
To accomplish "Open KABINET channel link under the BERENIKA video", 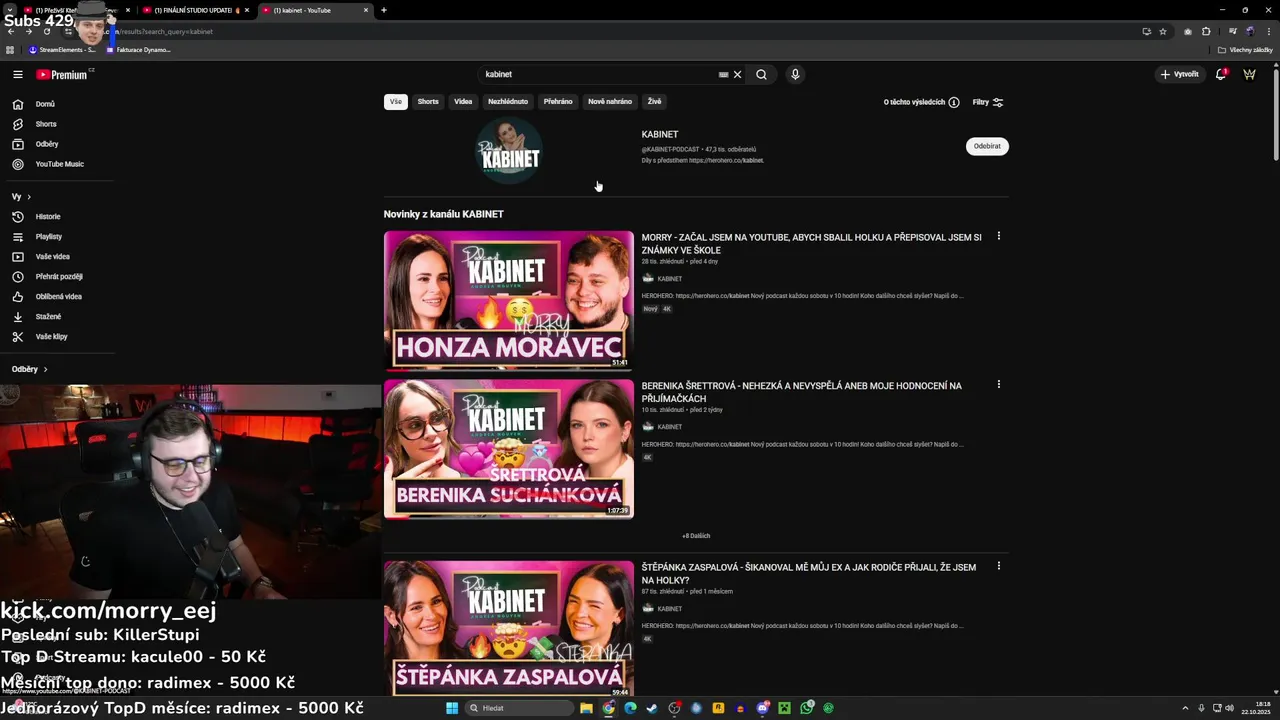I will 670,427.
